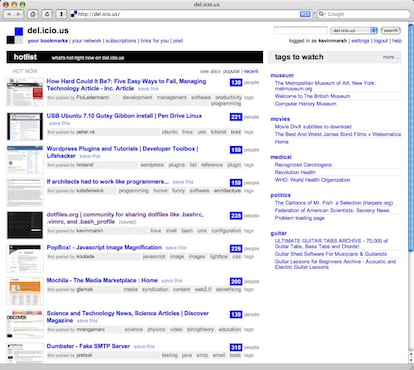Click the wordpress tag on the Wordpress Plugins entry

152,165
